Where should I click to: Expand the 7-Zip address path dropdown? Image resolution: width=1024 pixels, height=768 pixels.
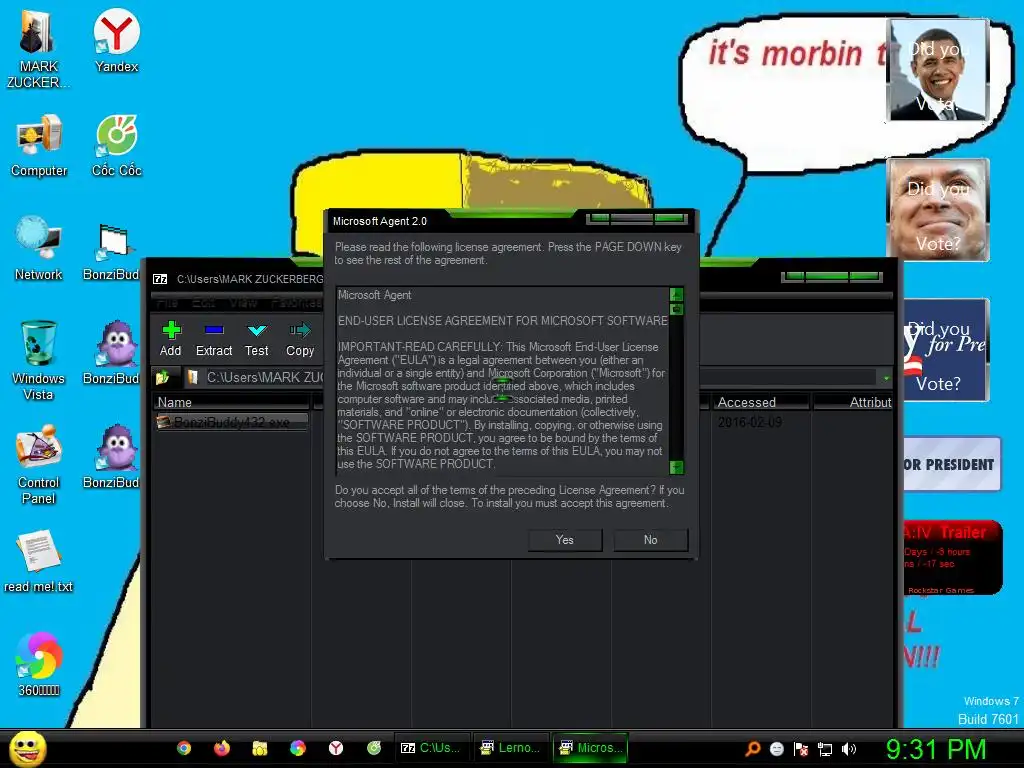point(886,377)
